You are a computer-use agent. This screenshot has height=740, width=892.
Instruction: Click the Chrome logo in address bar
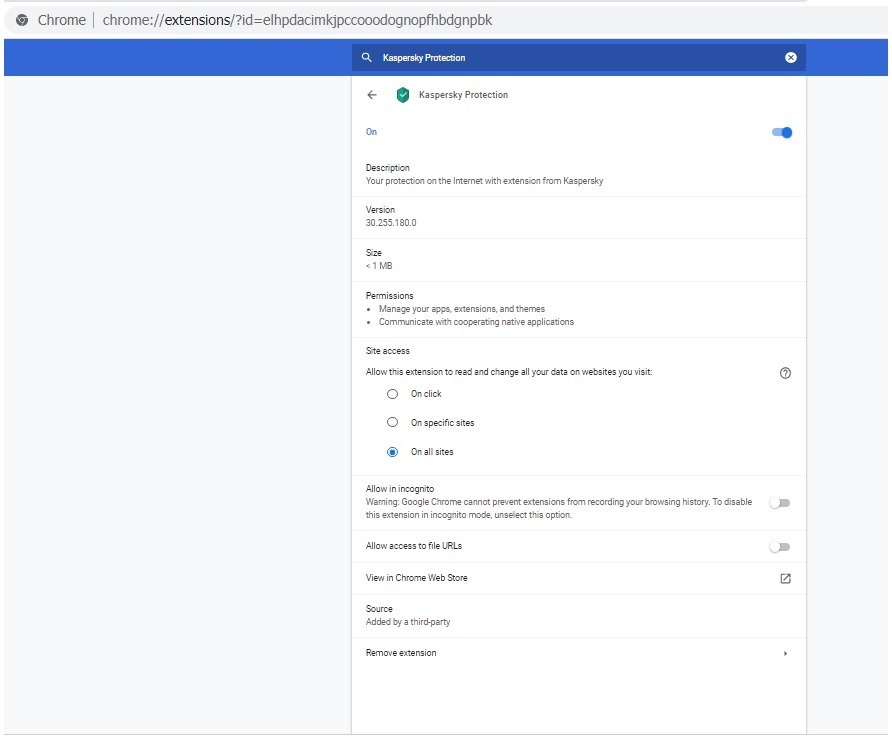[x=22, y=20]
